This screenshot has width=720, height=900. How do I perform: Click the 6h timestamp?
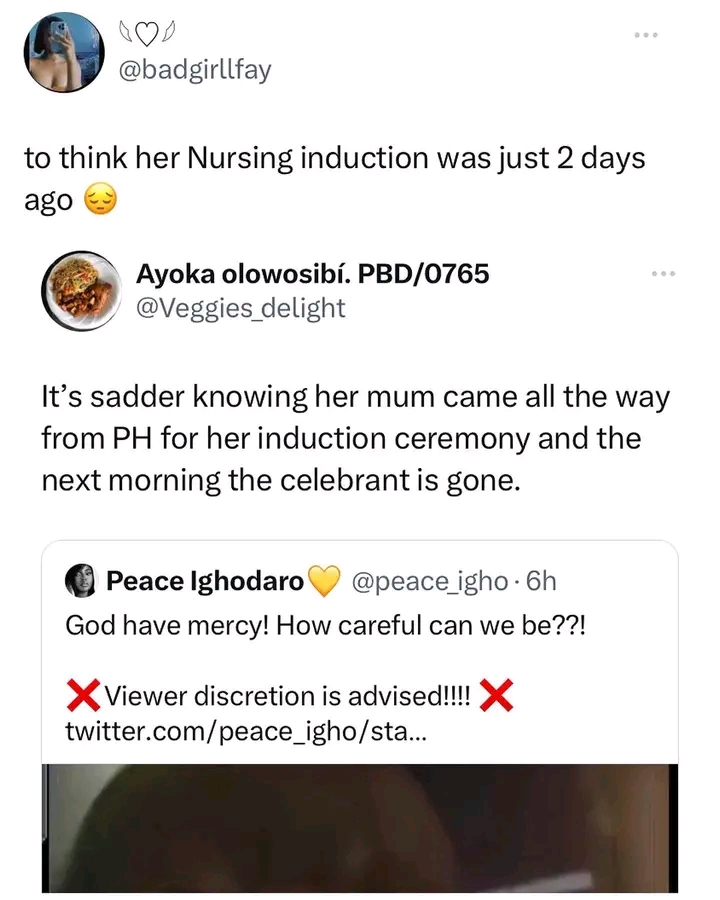coord(540,580)
